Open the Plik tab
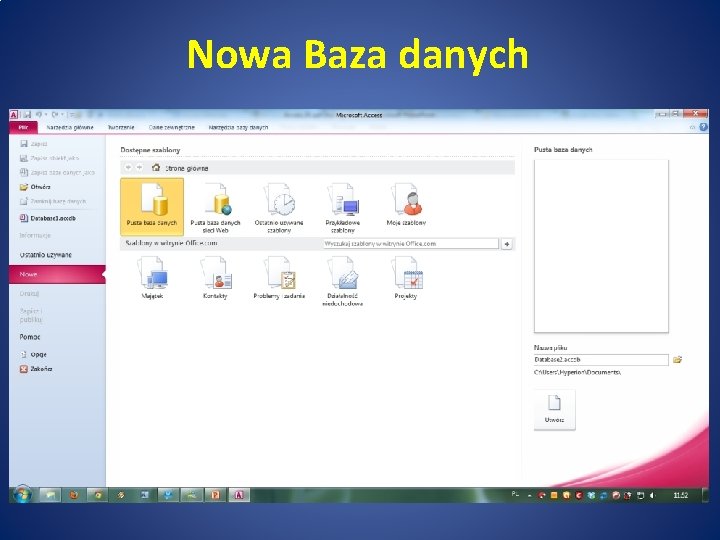 (23, 127)
